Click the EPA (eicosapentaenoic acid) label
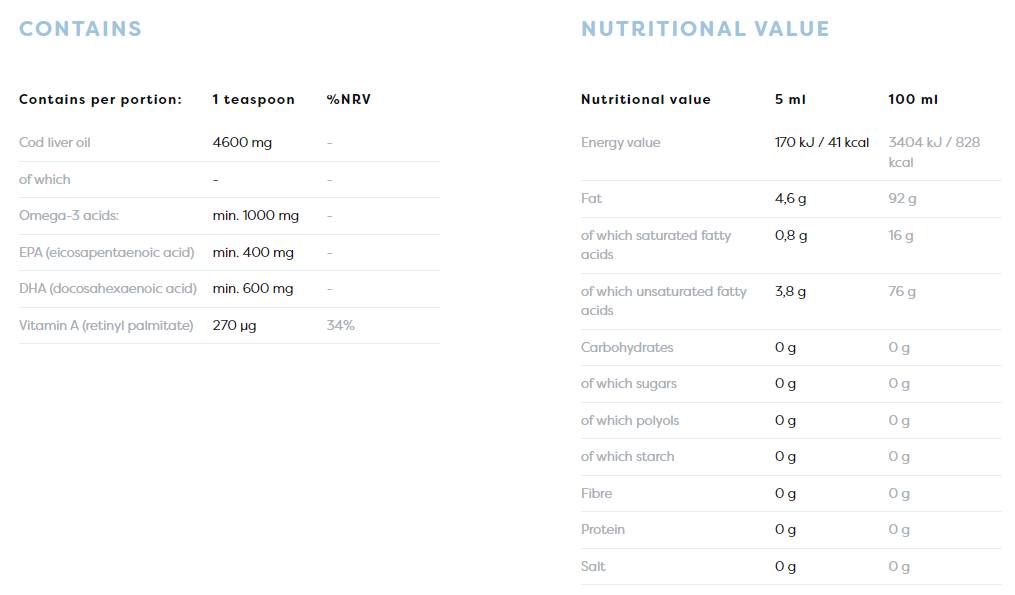This screenshot has width=1015, height=595. click(106, 252)
